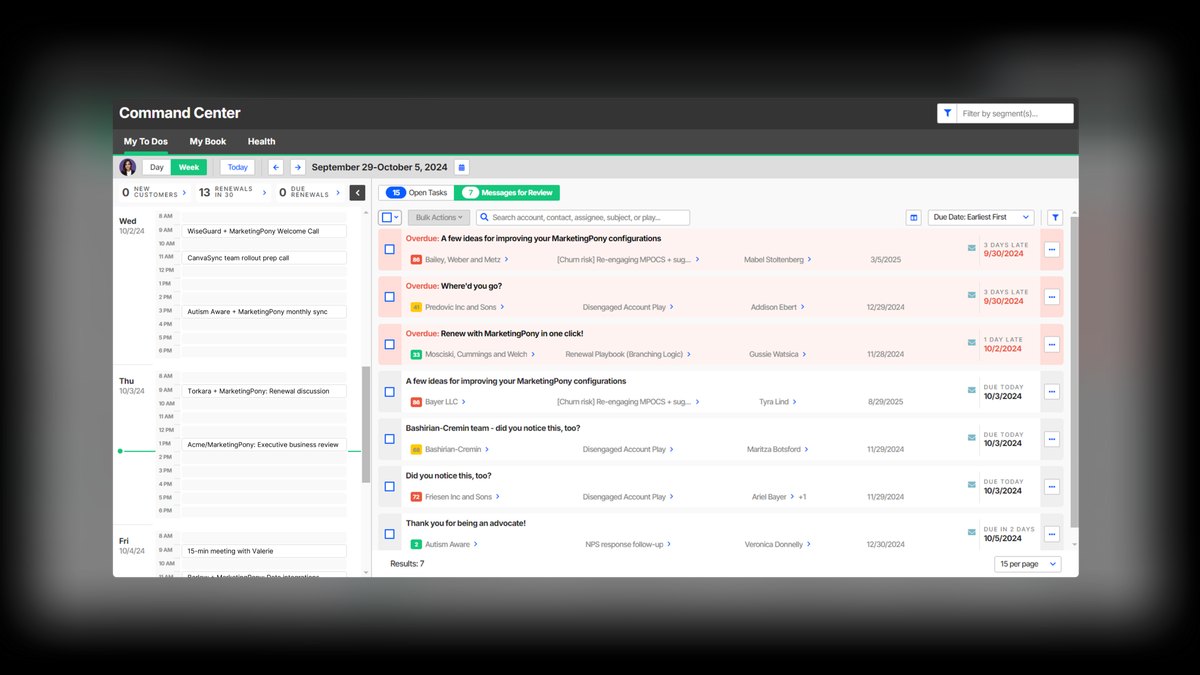Open Addison Ebert contact link
Screen dimensions: 1200x675
click(x=774, y=307)
